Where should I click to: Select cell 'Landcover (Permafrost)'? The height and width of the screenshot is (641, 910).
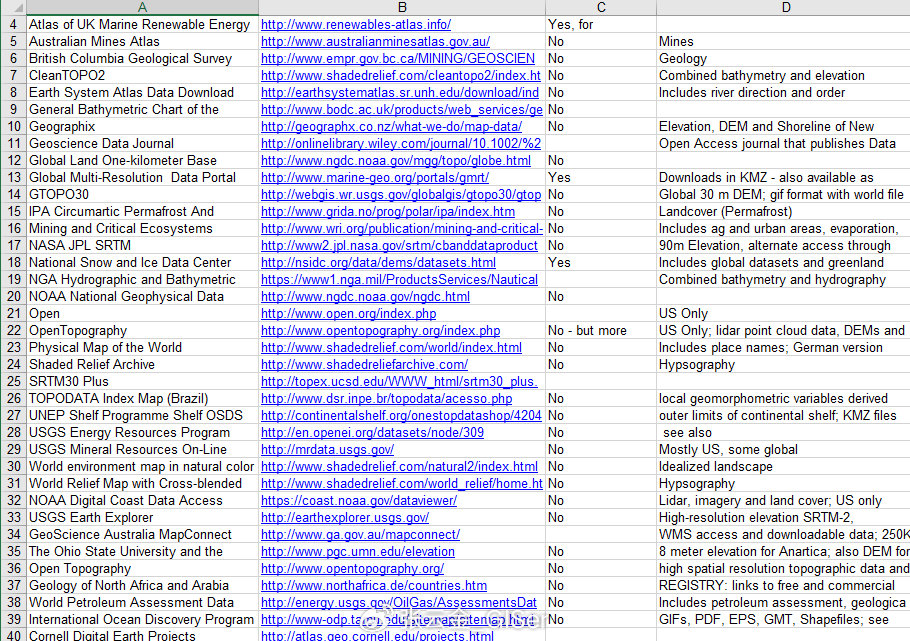[x=783, y=211]
